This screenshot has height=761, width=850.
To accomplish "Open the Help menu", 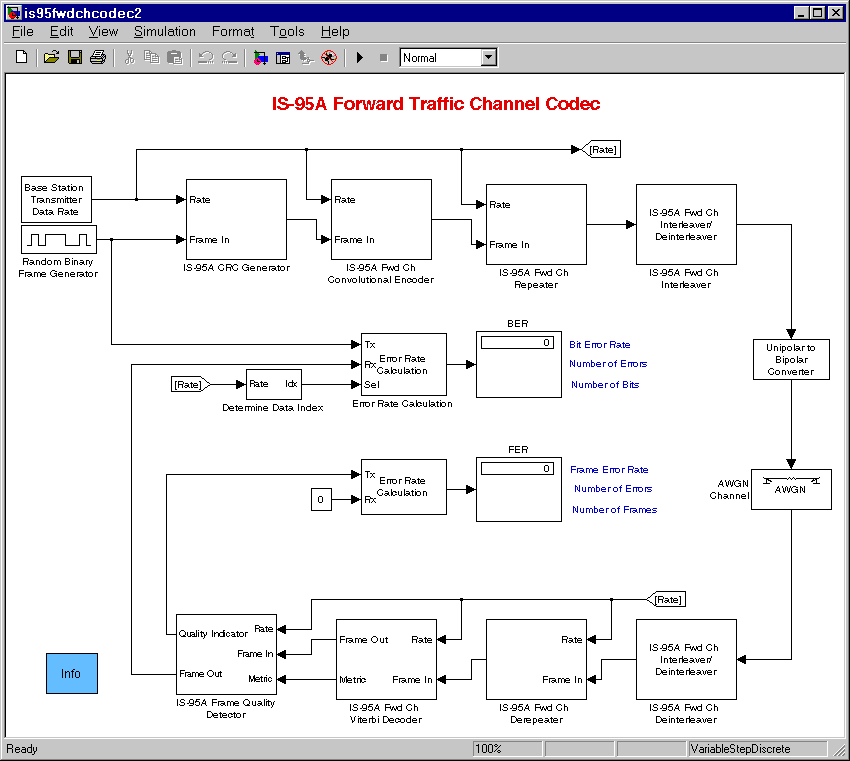I will click(x=334, y=31).
